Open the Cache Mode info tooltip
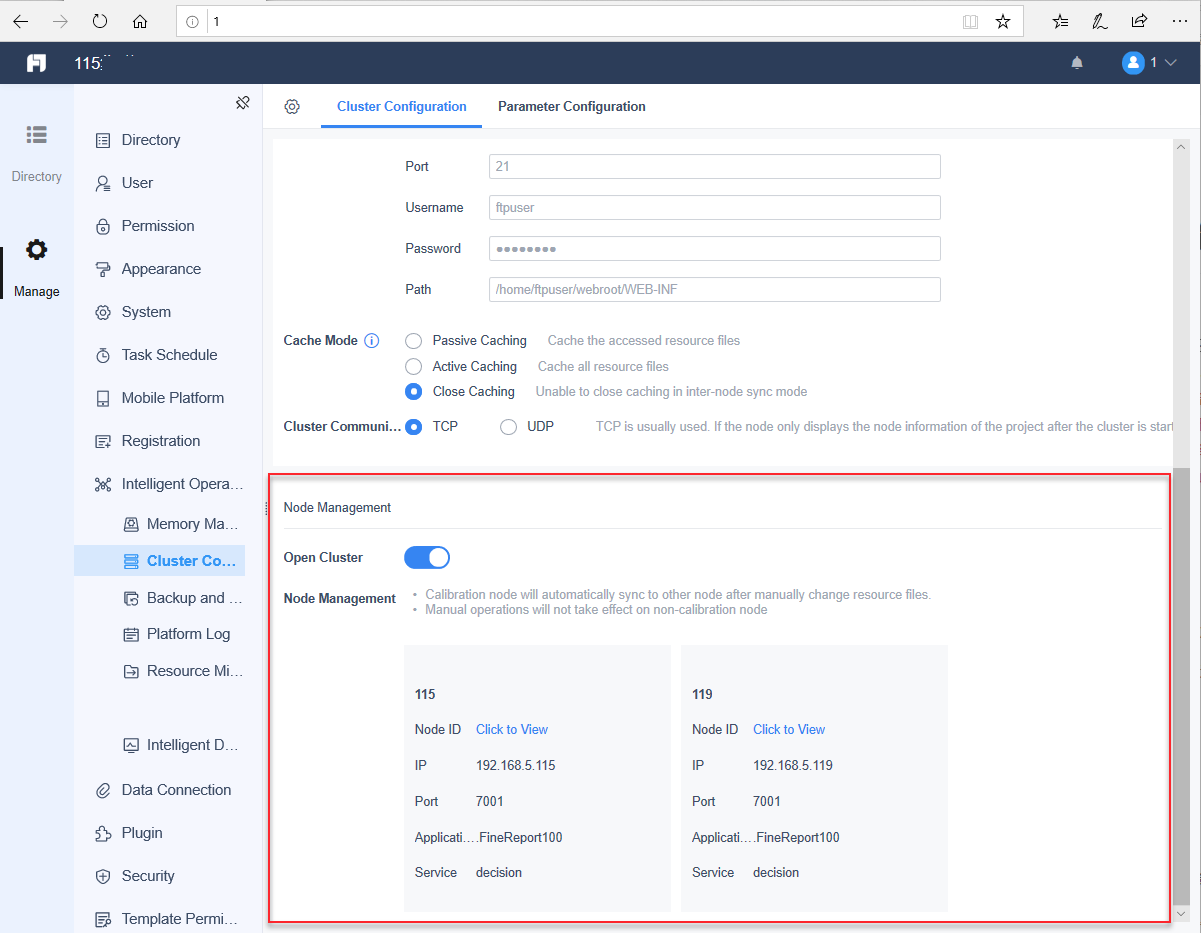This screenshot has height=933, width=1201. [x=371, y=340]
